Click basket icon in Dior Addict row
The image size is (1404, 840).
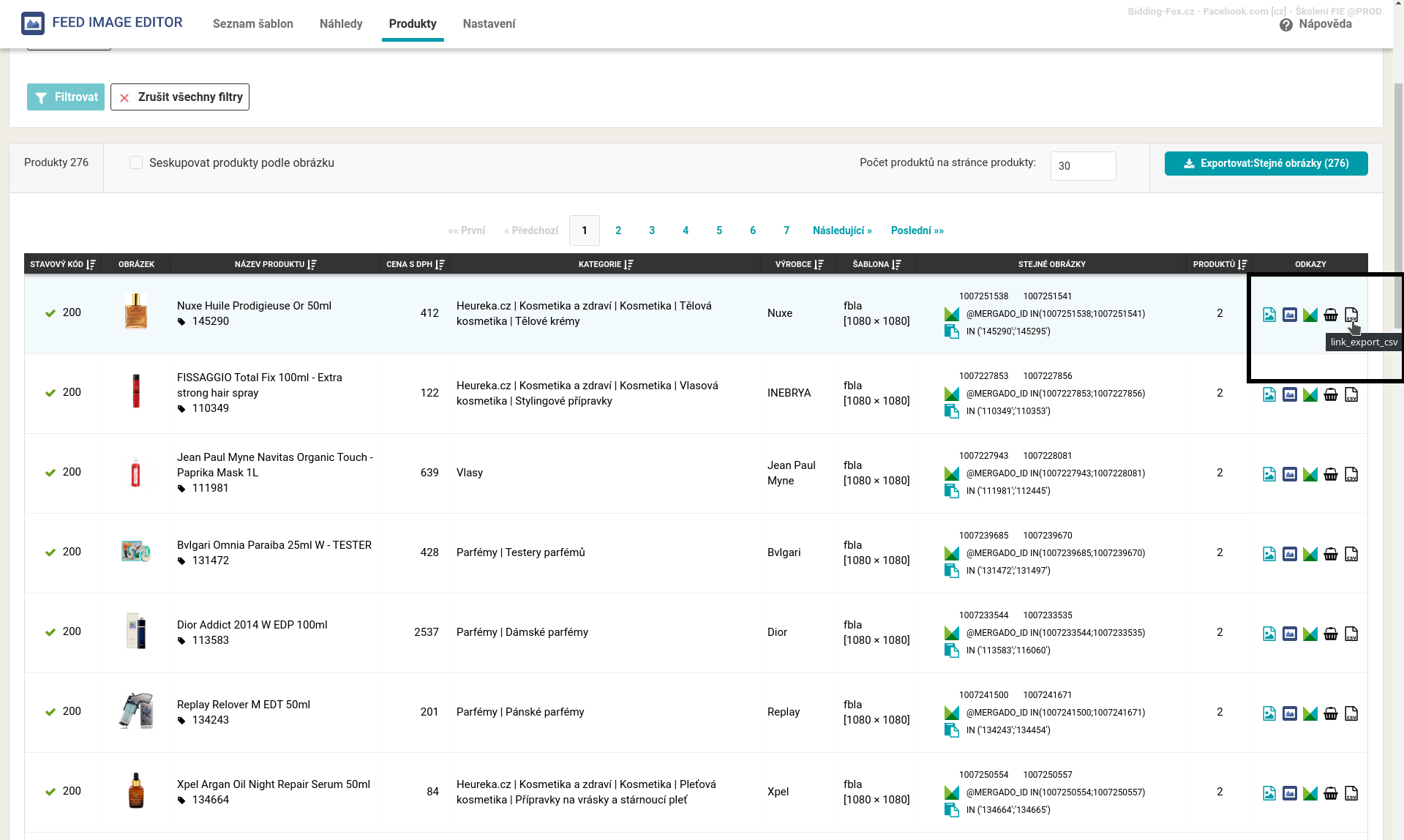pos(1331,634)
